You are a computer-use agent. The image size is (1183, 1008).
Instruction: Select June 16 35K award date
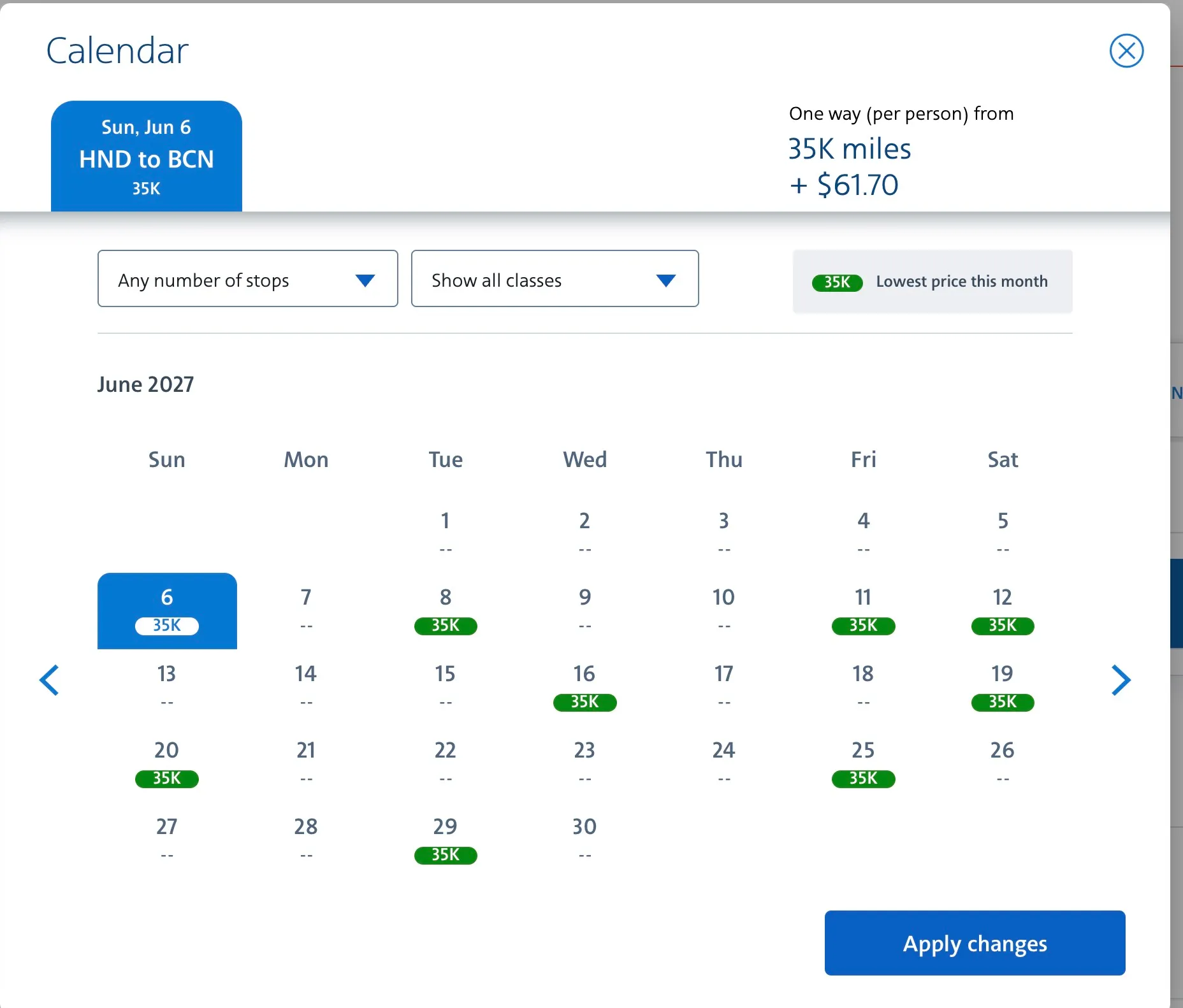(x=585, y=688)
